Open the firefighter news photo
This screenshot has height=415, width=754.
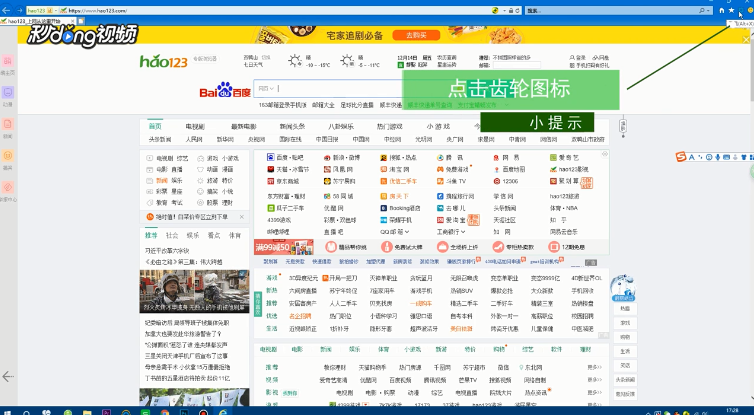click(194, 291)
